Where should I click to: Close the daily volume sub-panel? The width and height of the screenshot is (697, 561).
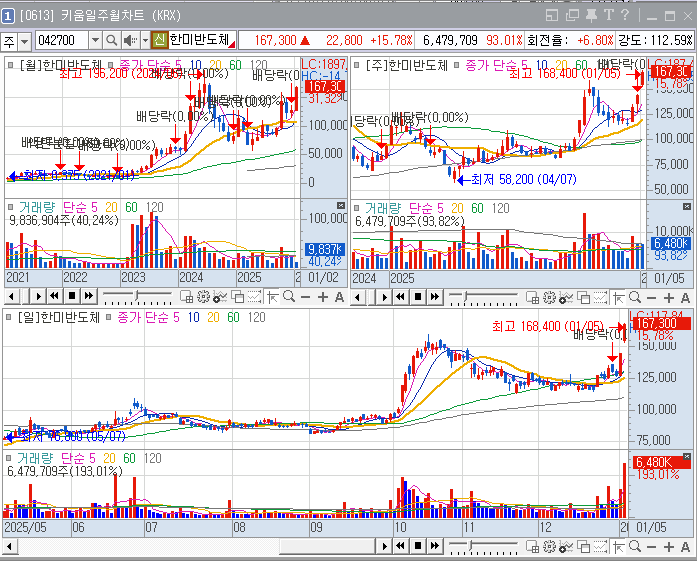(x=687, y=457)
